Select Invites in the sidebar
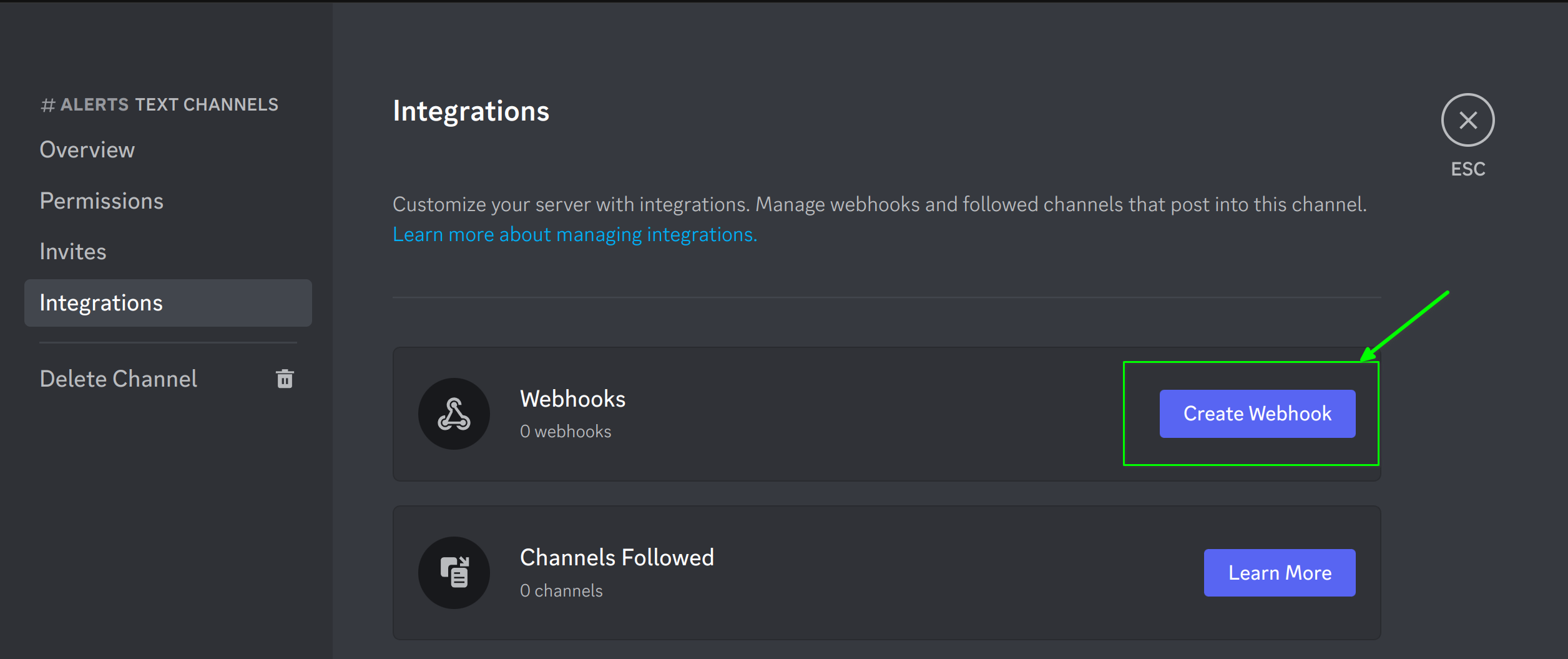Image resolution: width=1568 pixels, height=659 pixels. tap(73, 252)
